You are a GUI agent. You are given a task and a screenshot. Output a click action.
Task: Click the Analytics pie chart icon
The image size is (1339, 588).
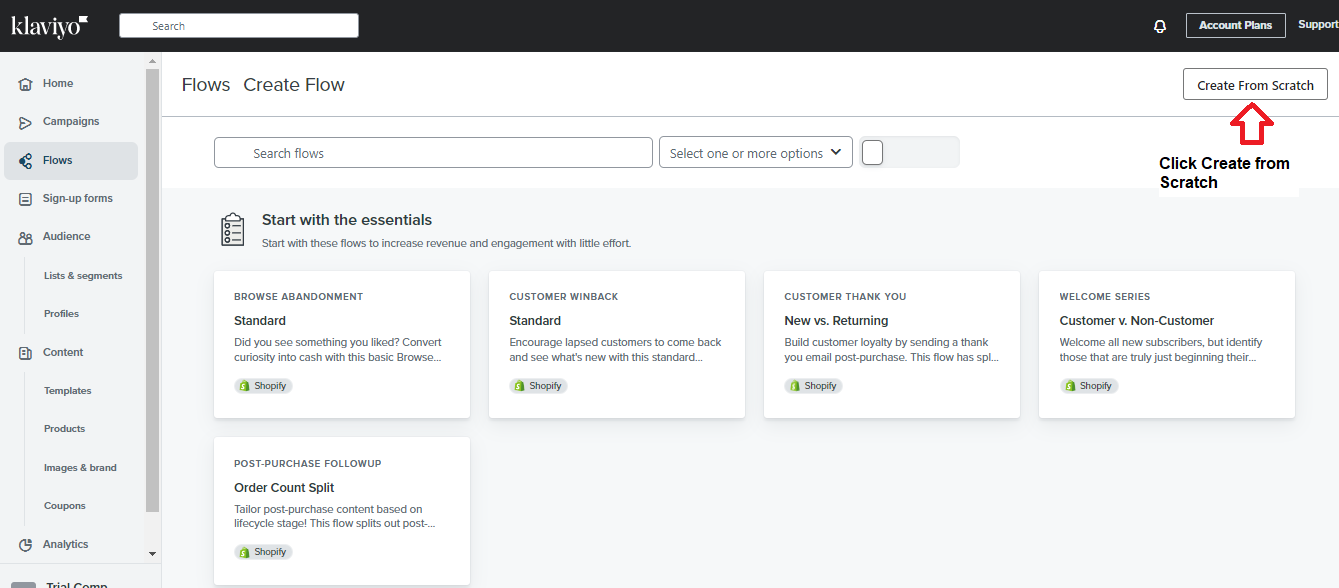[x=26, y=545]
